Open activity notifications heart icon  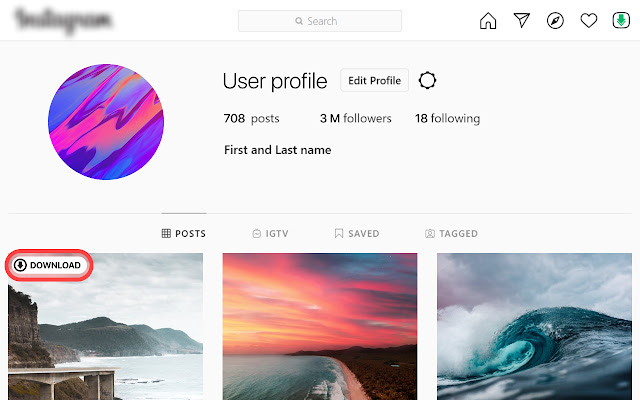589,20
